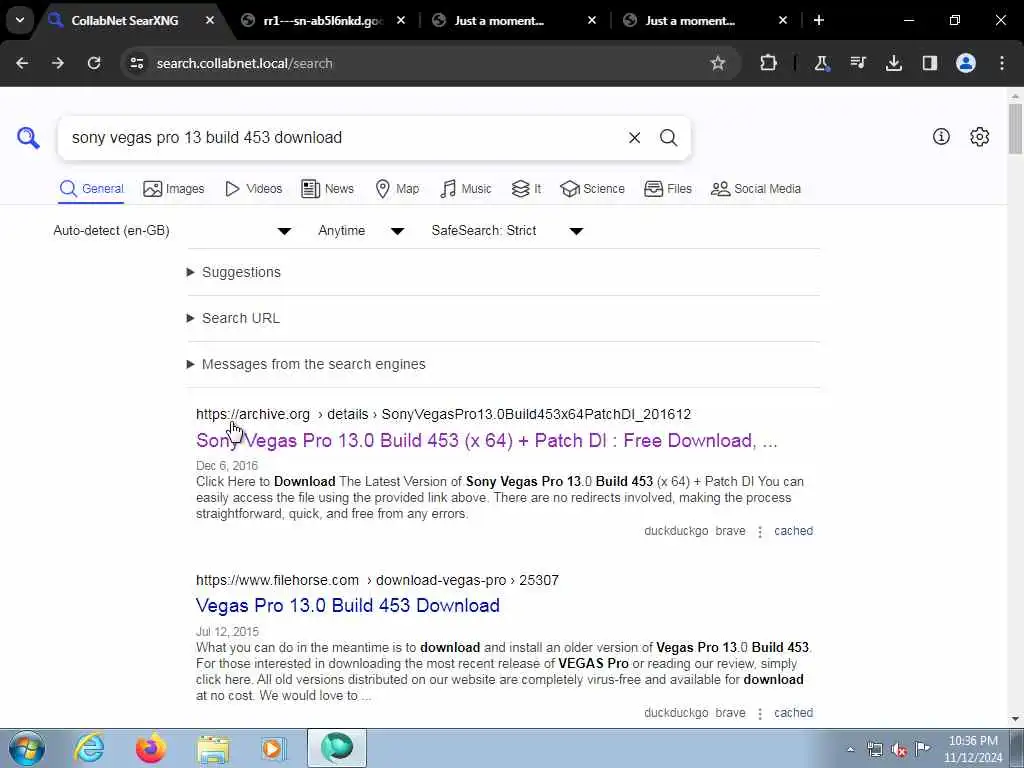Click the SearXNG magnifier logo
This screenshot has width=1024, height=768.
(x=28, y=138)
